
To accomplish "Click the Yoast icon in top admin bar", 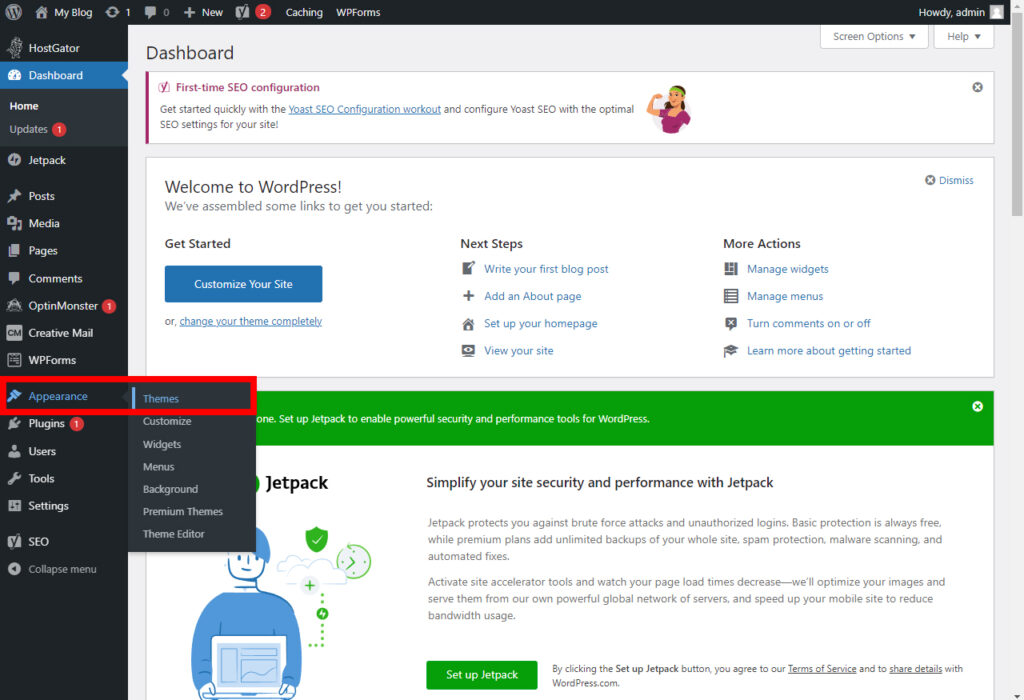I will coord(242,12).
